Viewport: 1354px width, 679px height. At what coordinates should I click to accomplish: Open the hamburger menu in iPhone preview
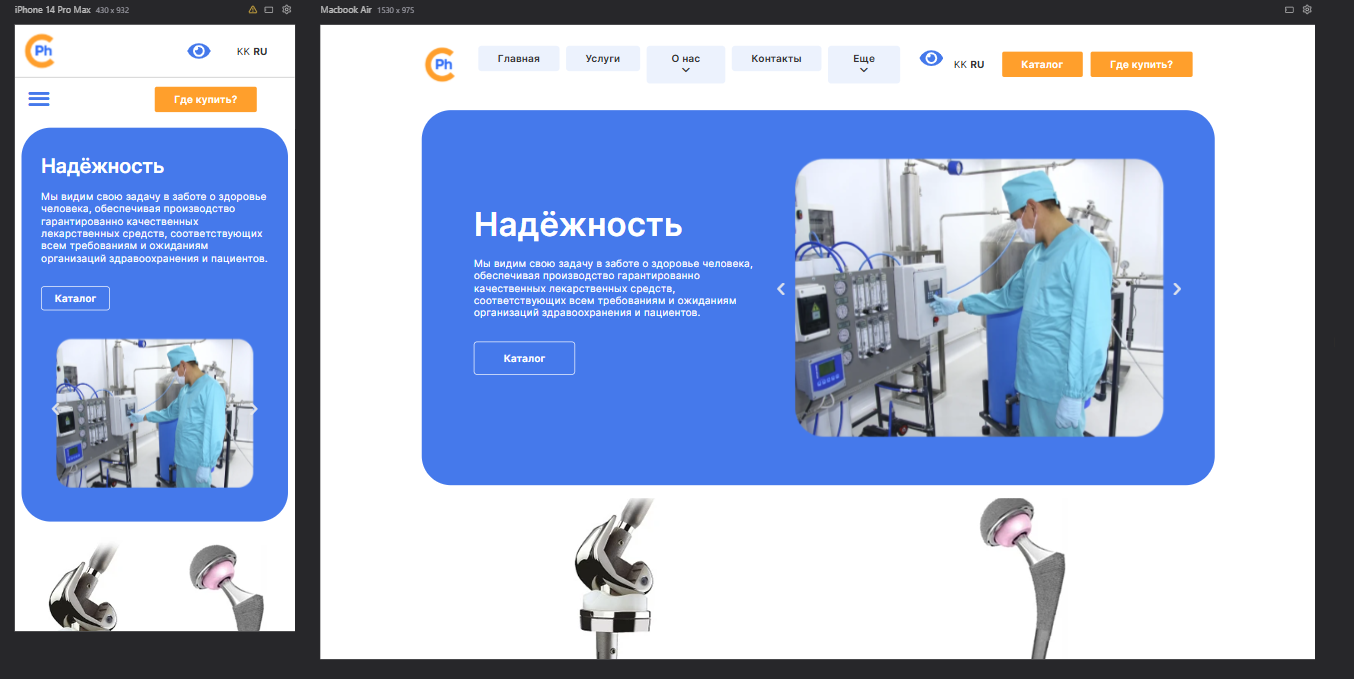[x=39, y=99]
